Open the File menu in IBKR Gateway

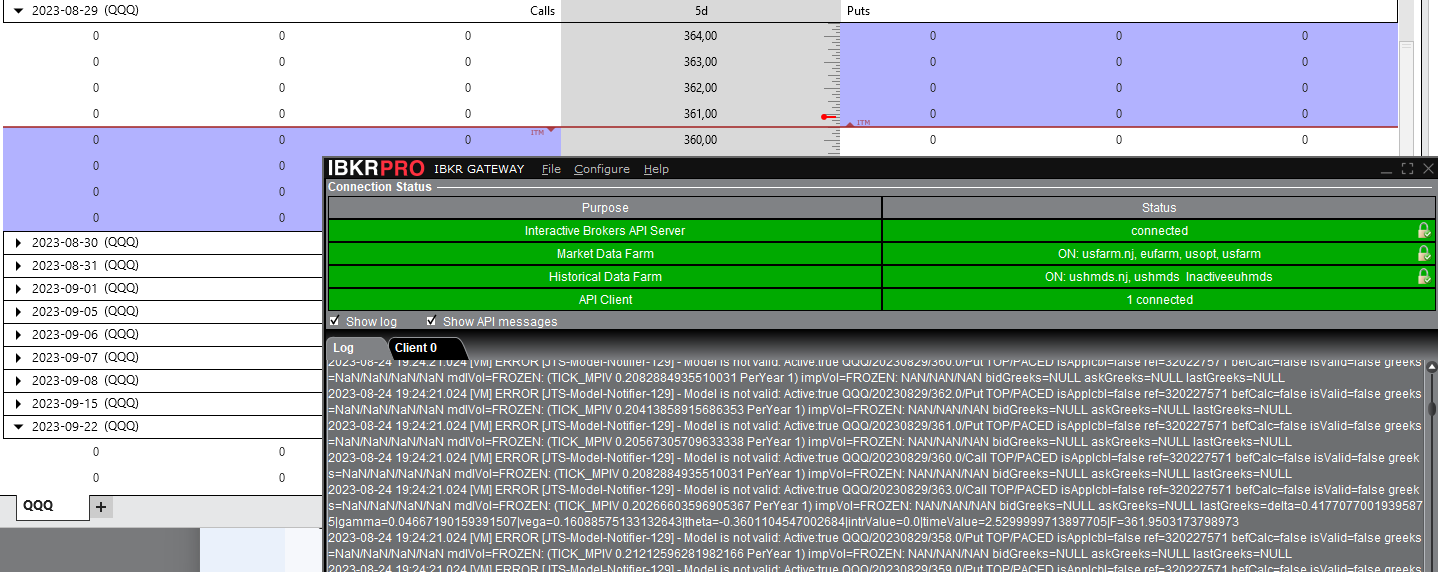coord(551,169)
